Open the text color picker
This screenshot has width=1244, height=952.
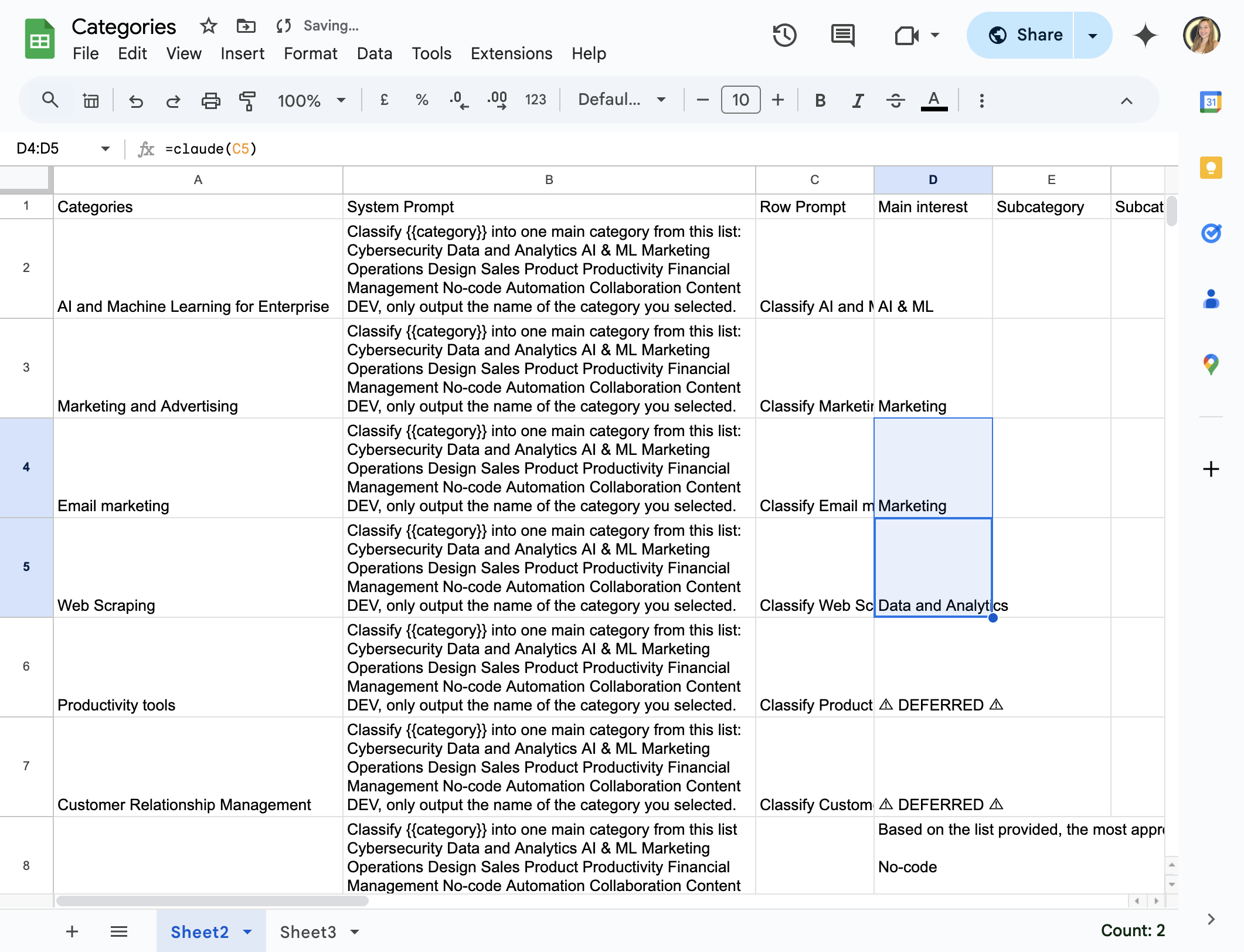click(934, 100)
